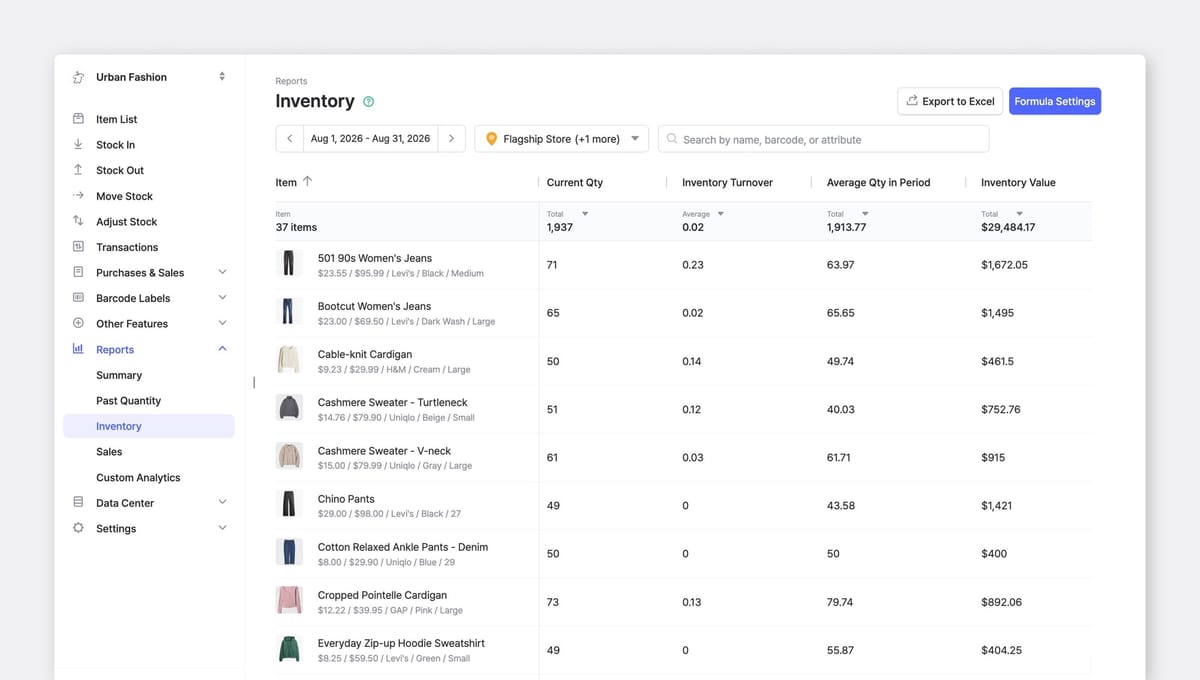
Task: Open Formula Settings
Action: (x=1055, y=101)
